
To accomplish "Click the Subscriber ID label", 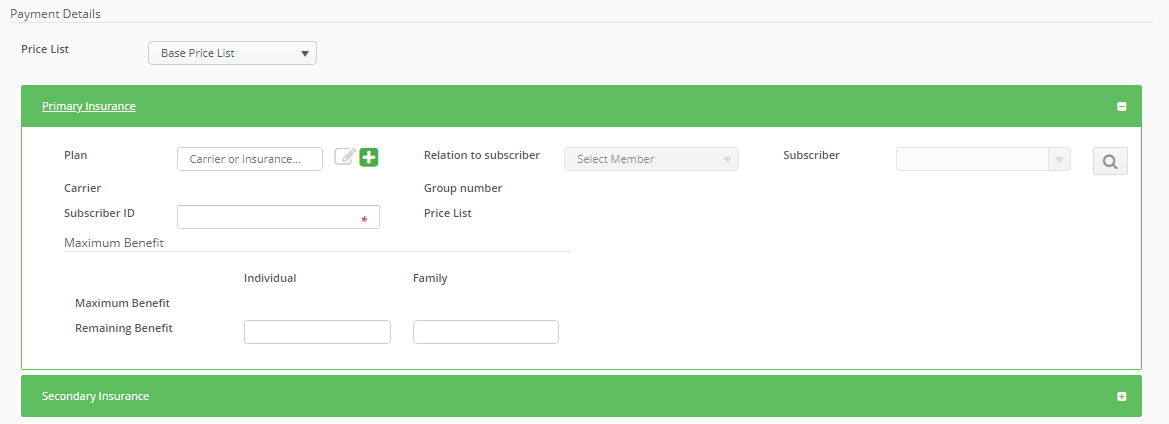I will pyautogui.click(x=99, y=213).
